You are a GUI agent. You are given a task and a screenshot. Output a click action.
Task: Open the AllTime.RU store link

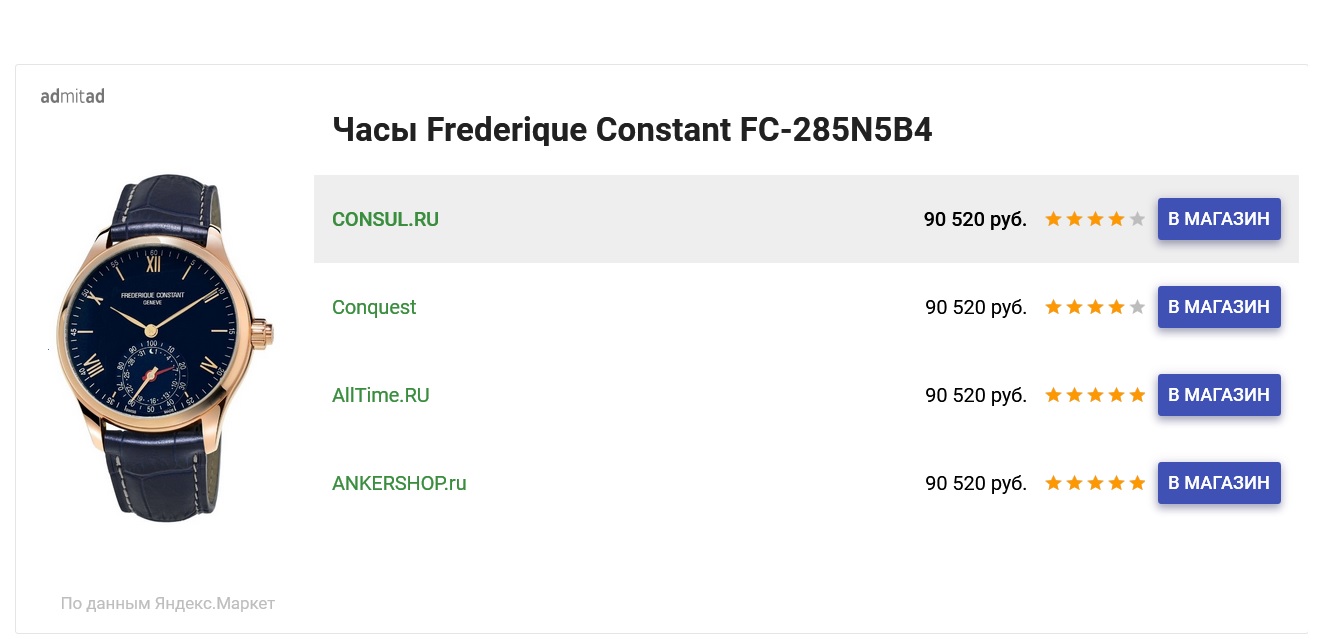coord(380,395)
